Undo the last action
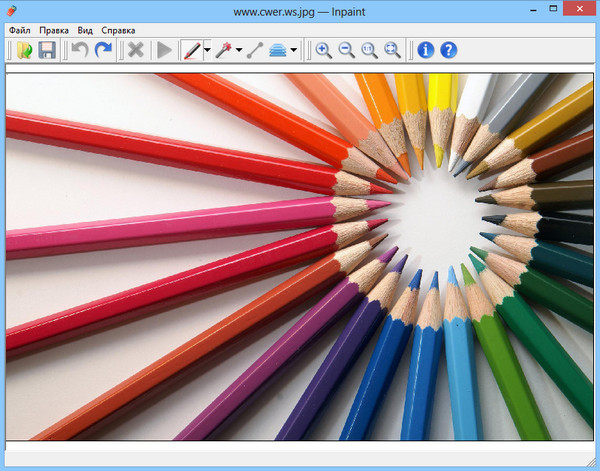Screen dimensions: 600x471 click(80, 50)
